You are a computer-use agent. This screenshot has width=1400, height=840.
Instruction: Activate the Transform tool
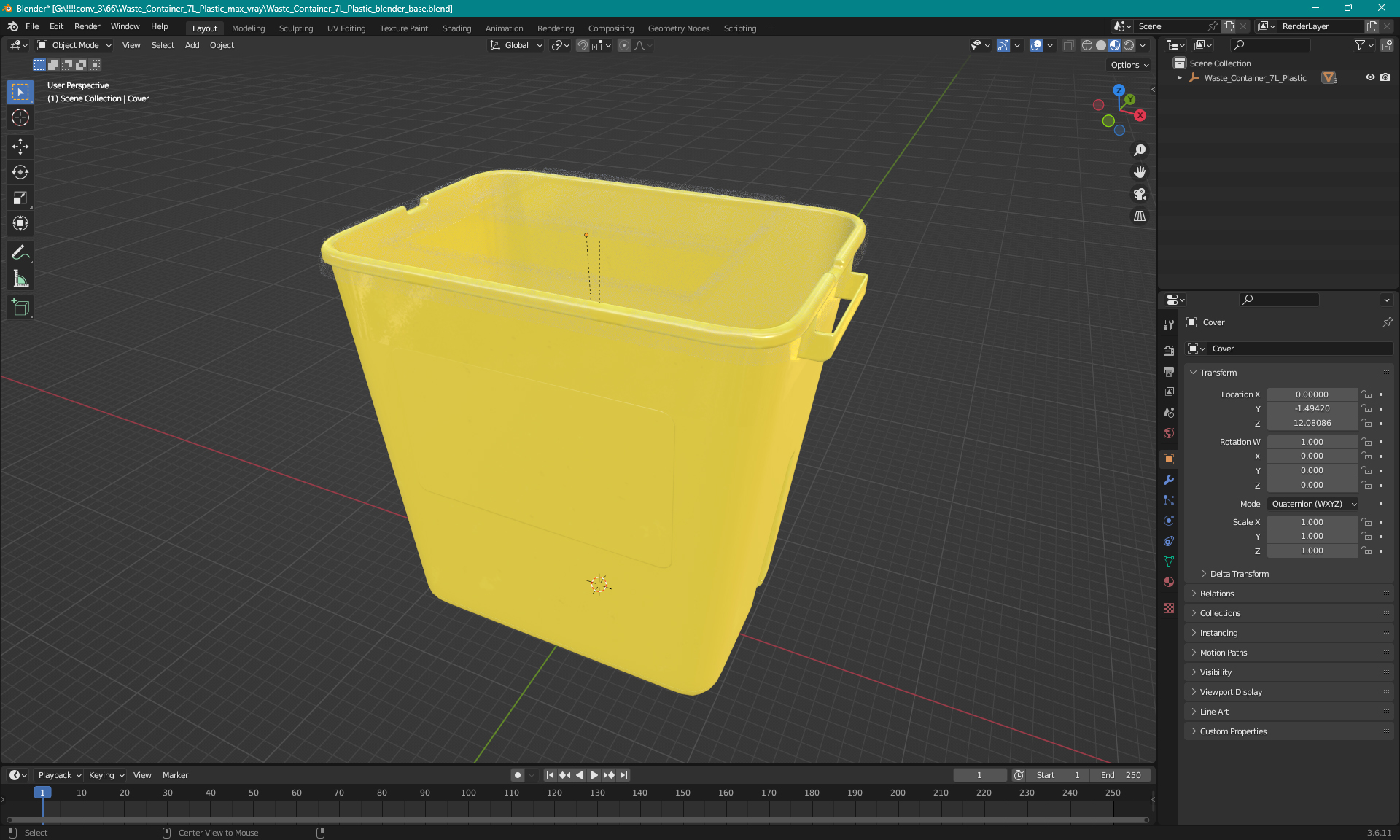(x=20, y=223)
